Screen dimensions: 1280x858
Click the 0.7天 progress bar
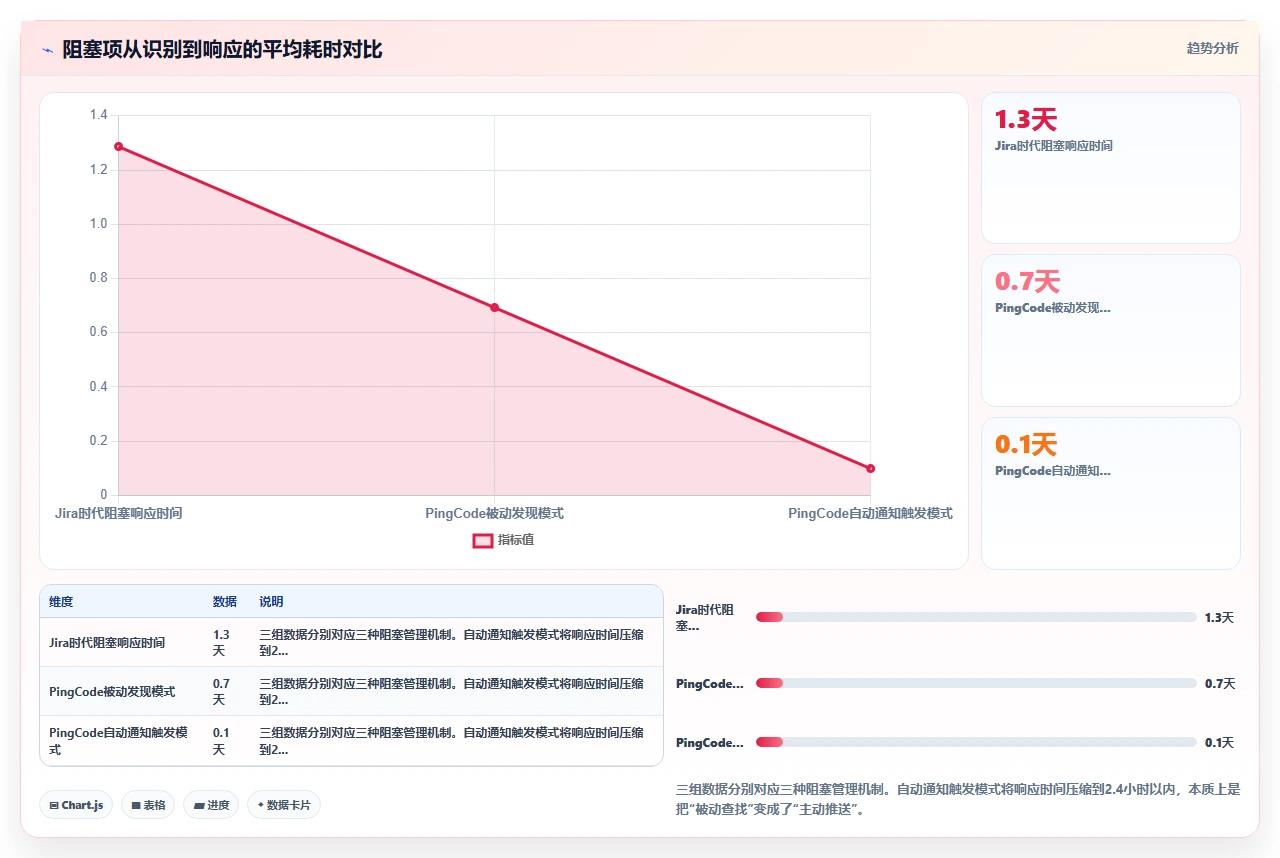[976, 683]
